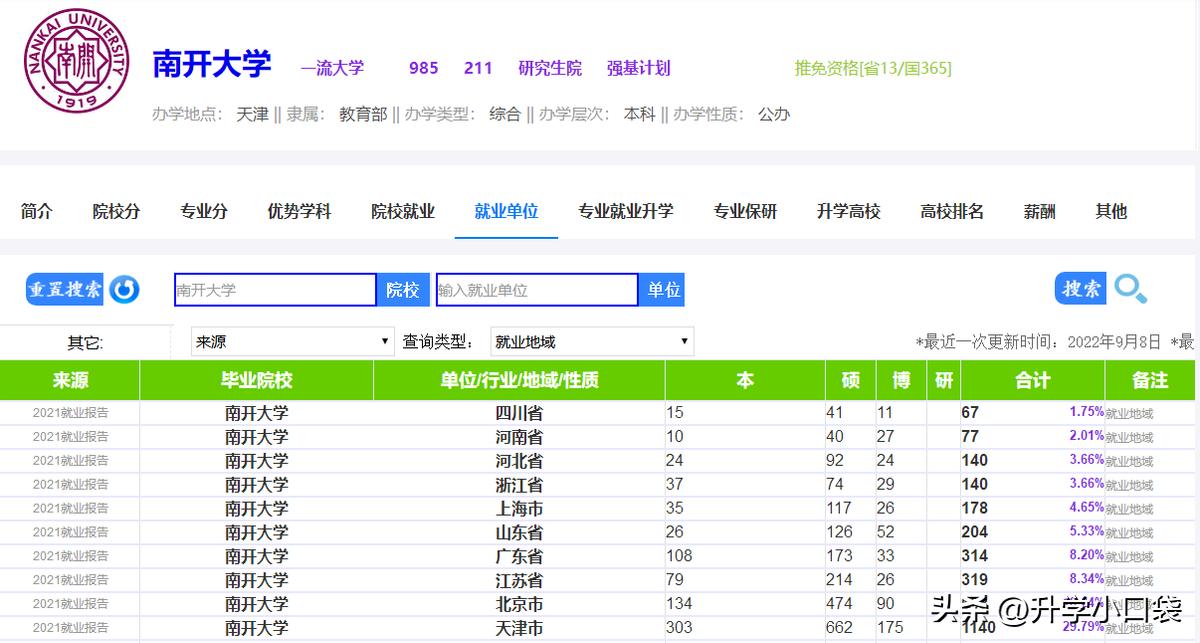Click the blue magnifying glass search icon

1131,288
